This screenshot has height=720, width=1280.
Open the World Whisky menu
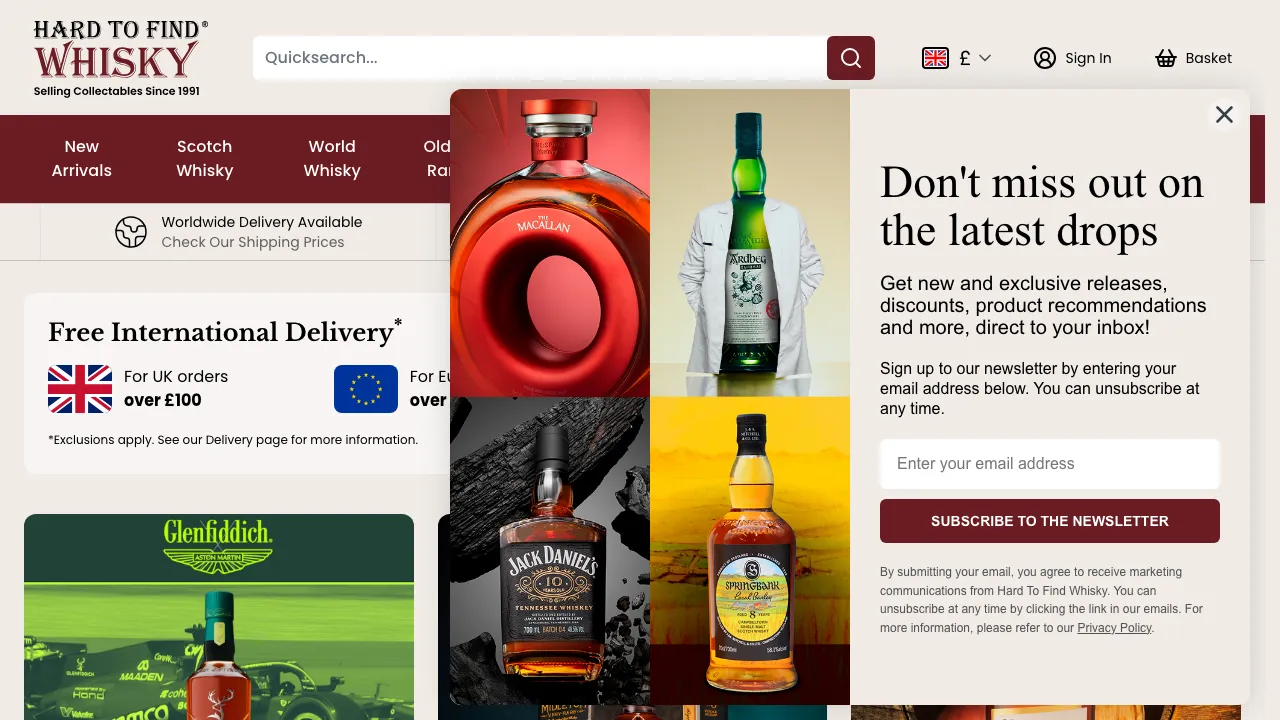332,158
